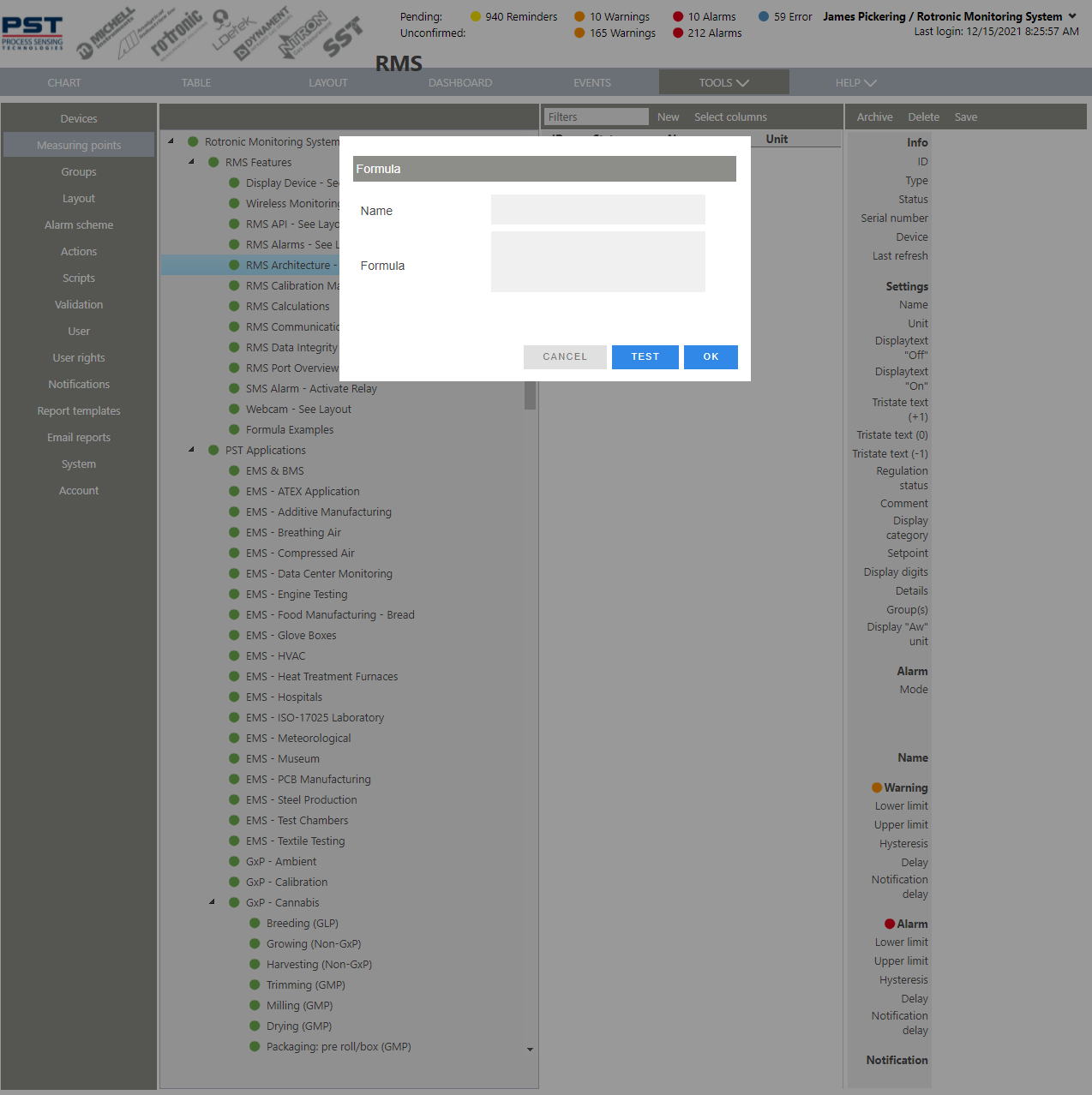The height and width of the screenshot is (1095, 1092).
Task: Open Report templates in the sidebar
Action: [79, 410]
